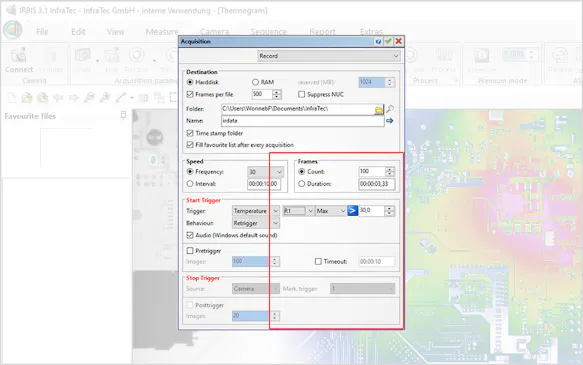583x365 pixels.
Task: Click the blue greater-than comparison button
Action: tap(352, 211)
